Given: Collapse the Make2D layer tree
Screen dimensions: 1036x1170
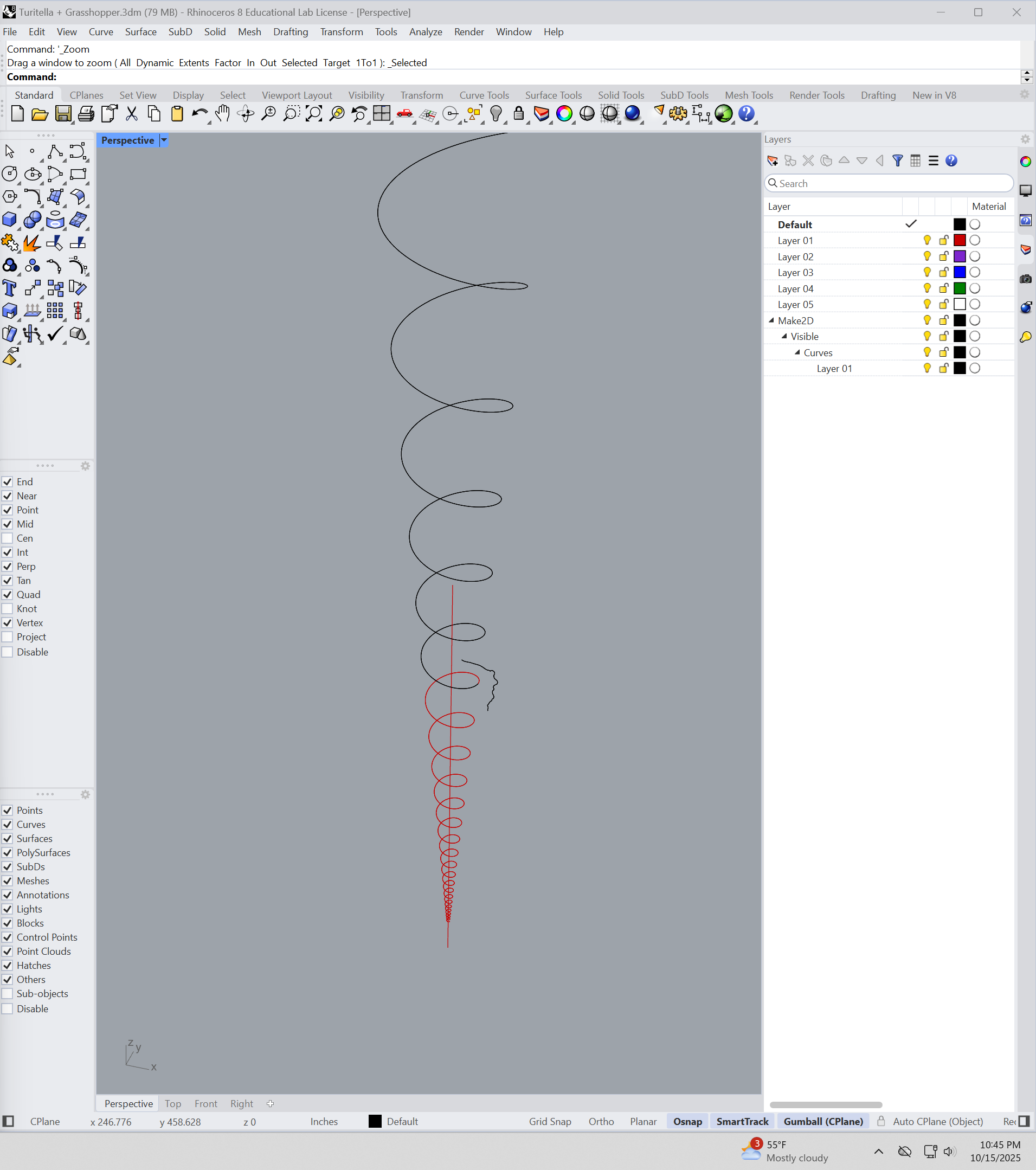Looking at the screenshot, I should click(771, 320).
